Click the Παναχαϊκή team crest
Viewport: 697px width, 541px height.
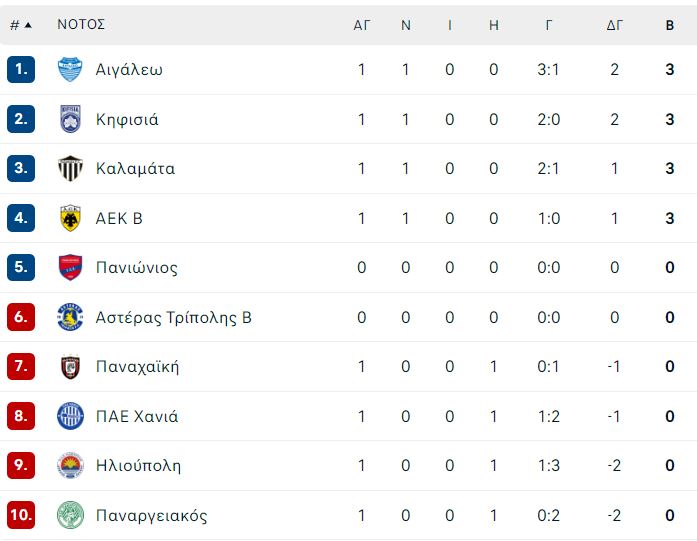pos(70,367)
